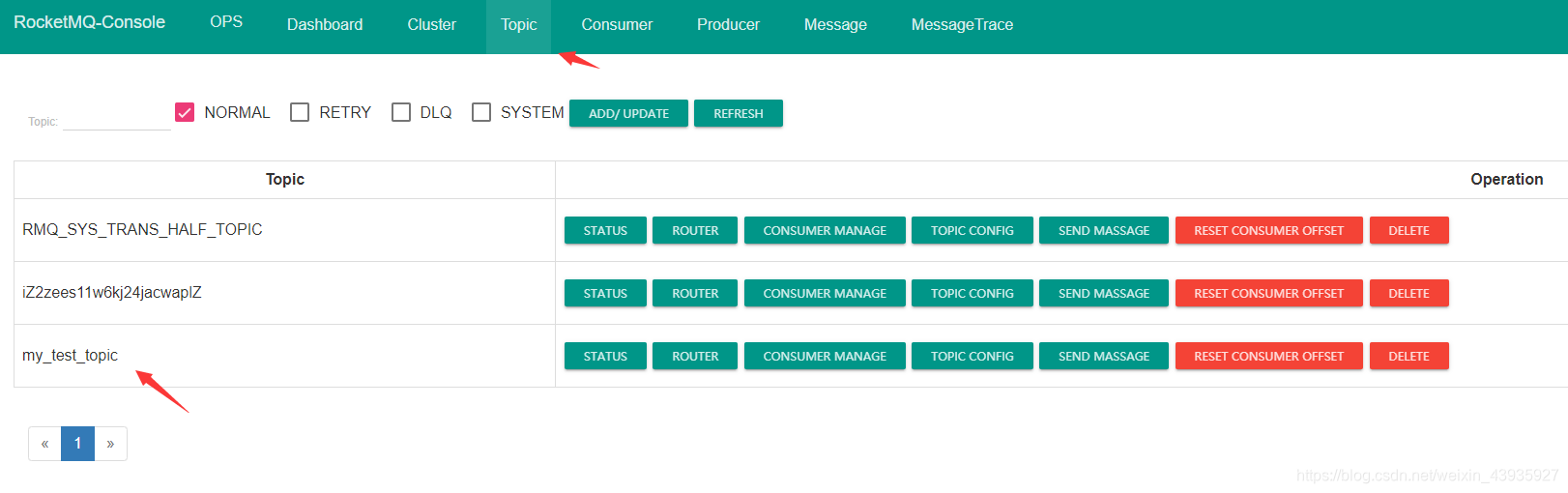
Task: Go to previous page with « arrow
Action: pos(44,444)
